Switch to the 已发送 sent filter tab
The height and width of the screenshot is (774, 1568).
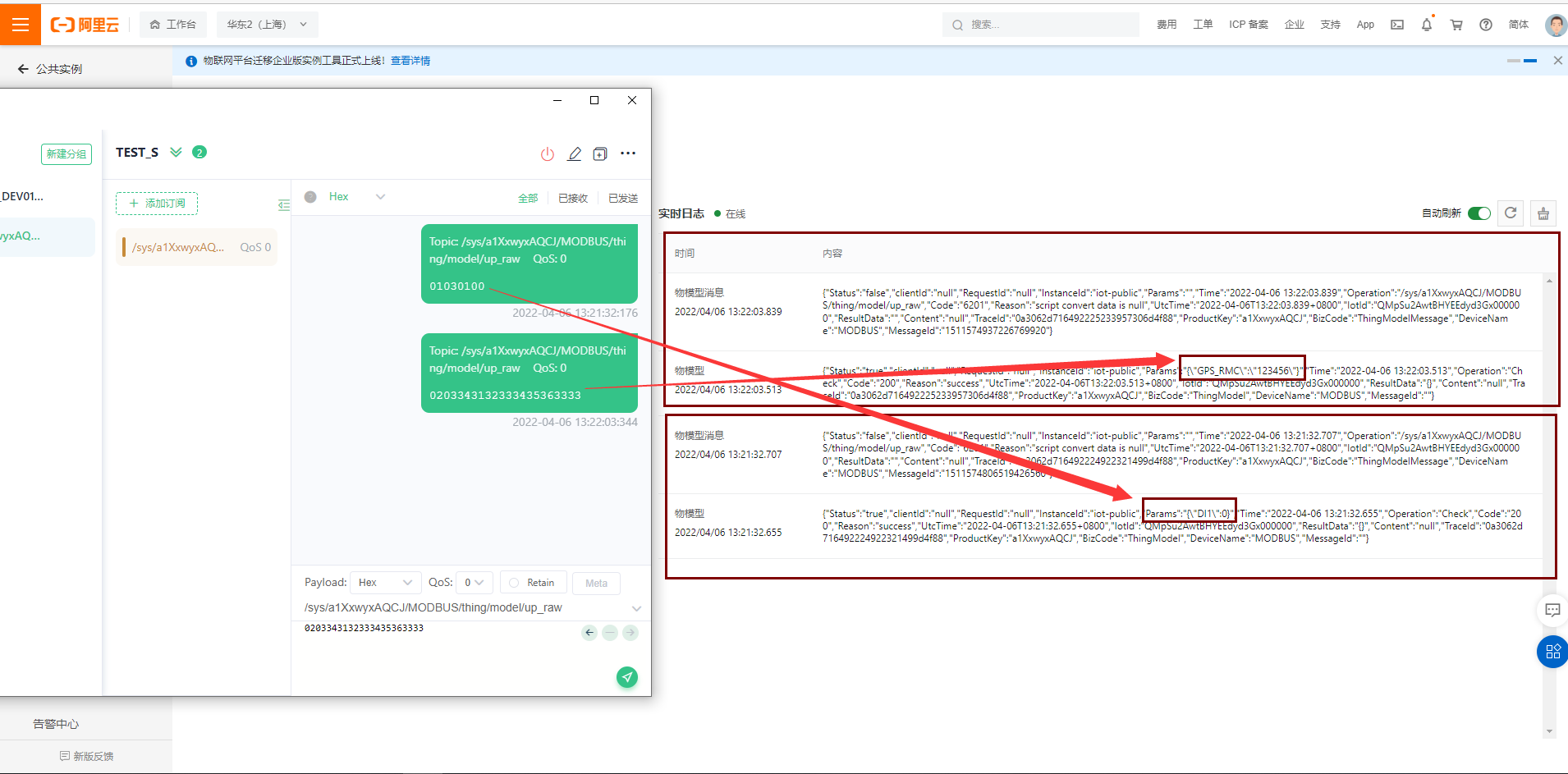click(x=623, y=199)
